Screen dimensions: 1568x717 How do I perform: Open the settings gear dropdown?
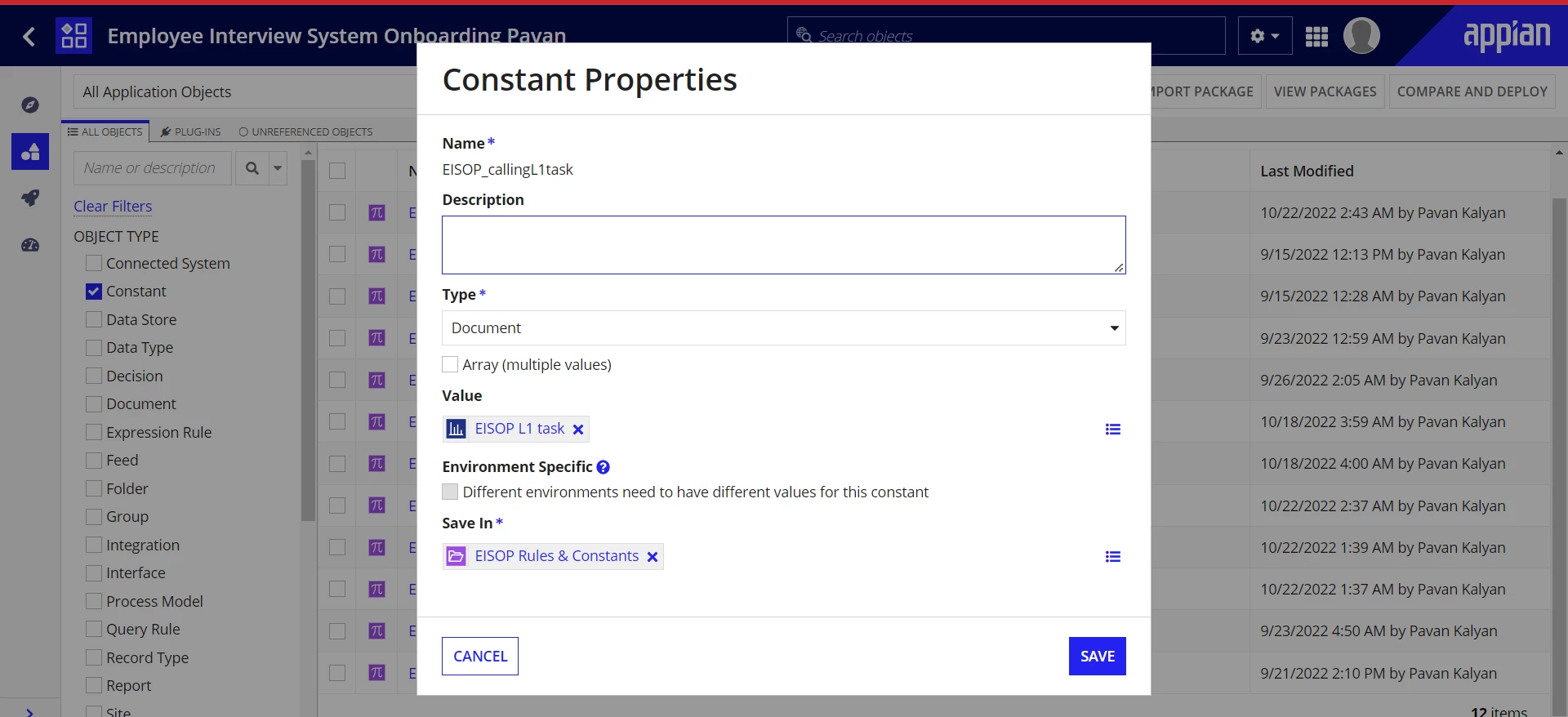(1265, 36)
